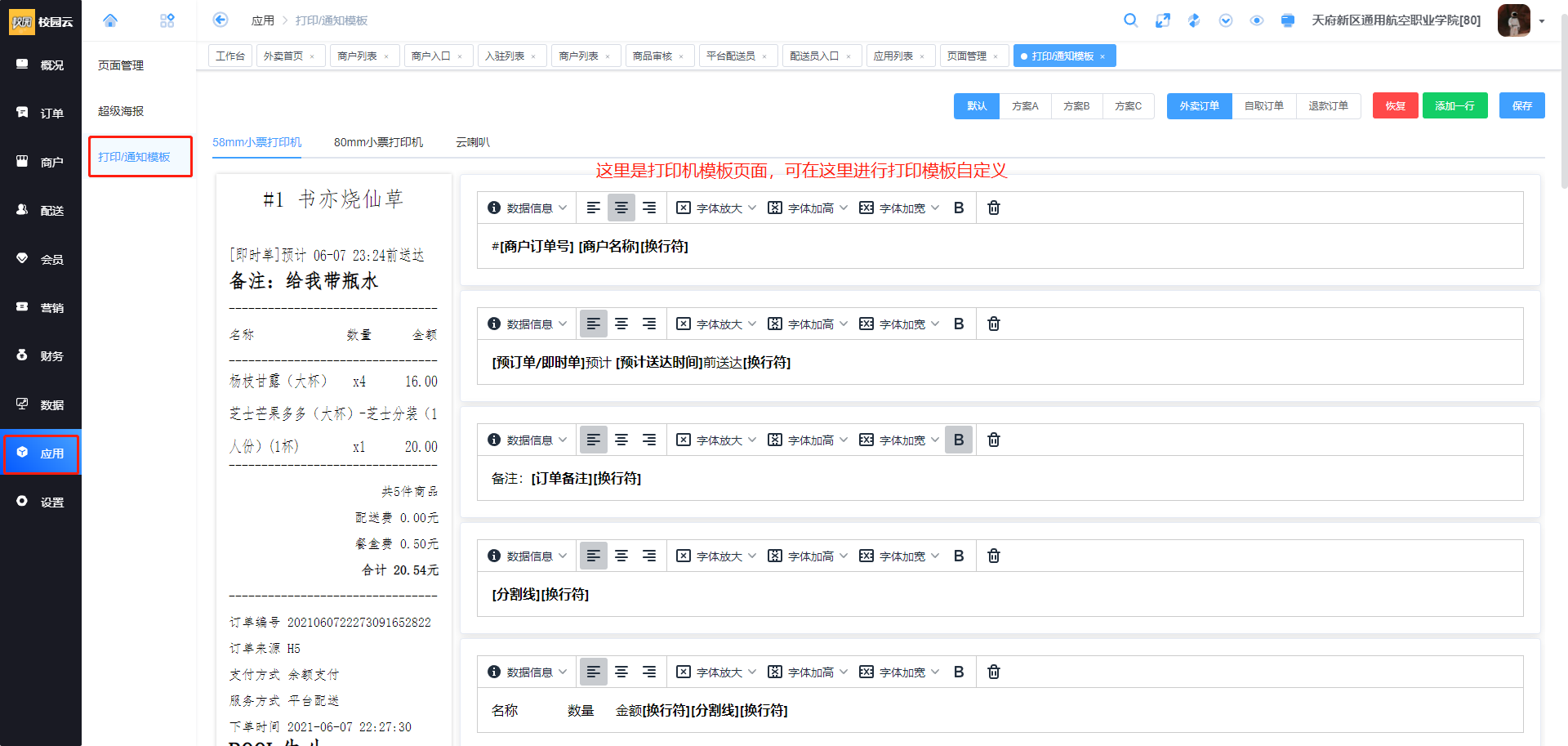
Task: Switch to 云喇叭 tab
Action: tap(473, 142)
